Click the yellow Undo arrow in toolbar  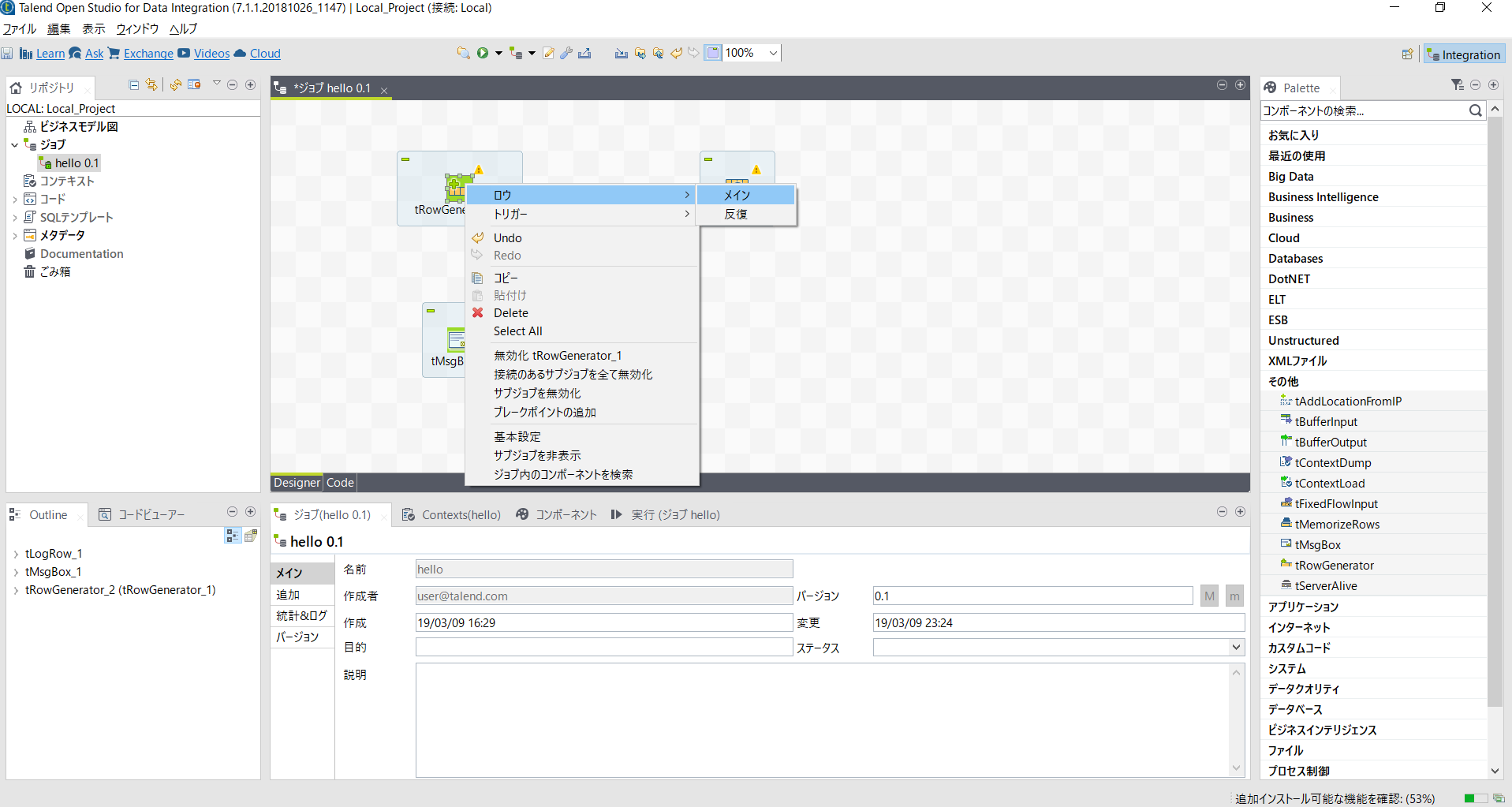pos(676,53)
